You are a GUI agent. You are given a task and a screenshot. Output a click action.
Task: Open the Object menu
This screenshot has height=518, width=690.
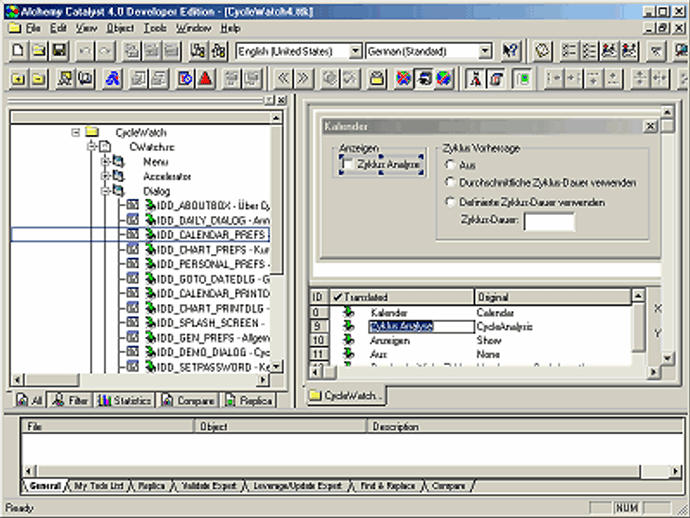click(x=120, y=28)
